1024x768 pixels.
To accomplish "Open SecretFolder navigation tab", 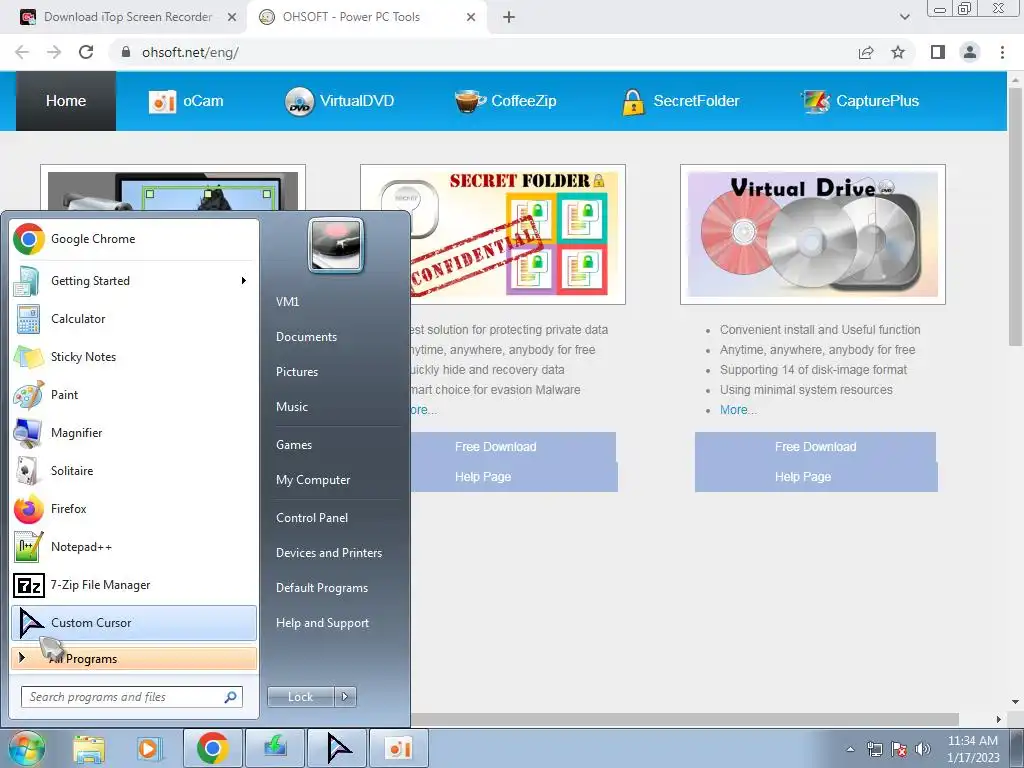I will pos(680,101).
